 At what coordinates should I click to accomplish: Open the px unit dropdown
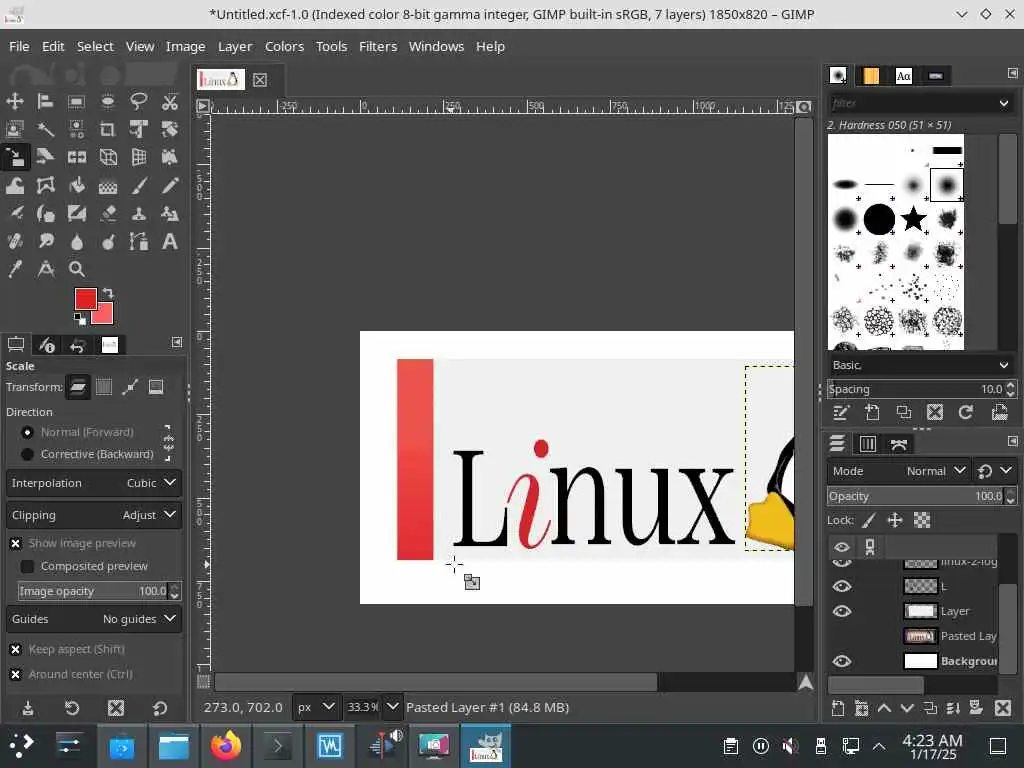(315, 707)
